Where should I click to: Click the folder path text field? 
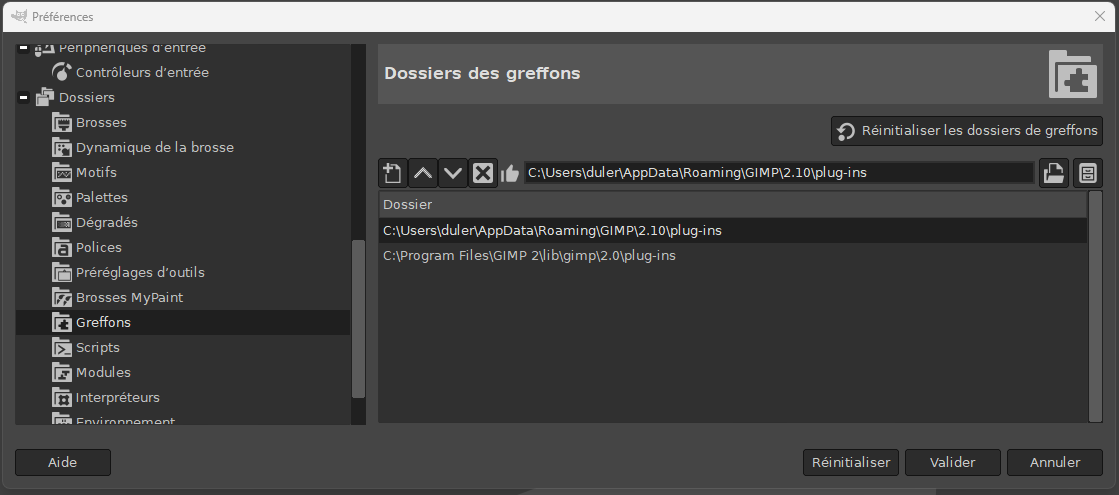(779, 173)
